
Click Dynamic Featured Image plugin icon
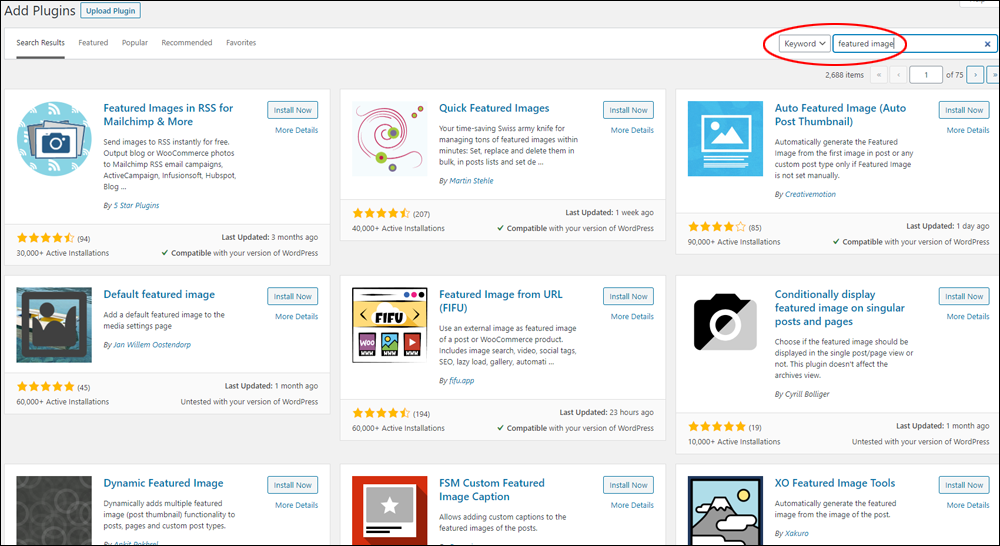[54, 510]
